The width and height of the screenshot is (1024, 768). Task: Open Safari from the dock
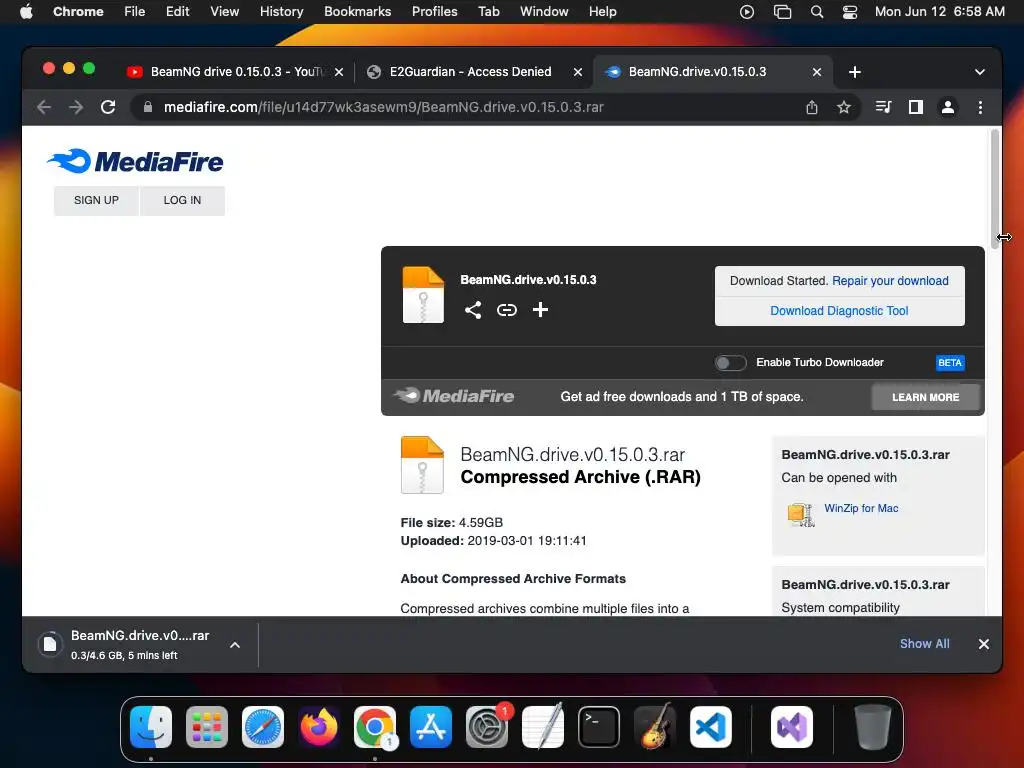point(263,727)
